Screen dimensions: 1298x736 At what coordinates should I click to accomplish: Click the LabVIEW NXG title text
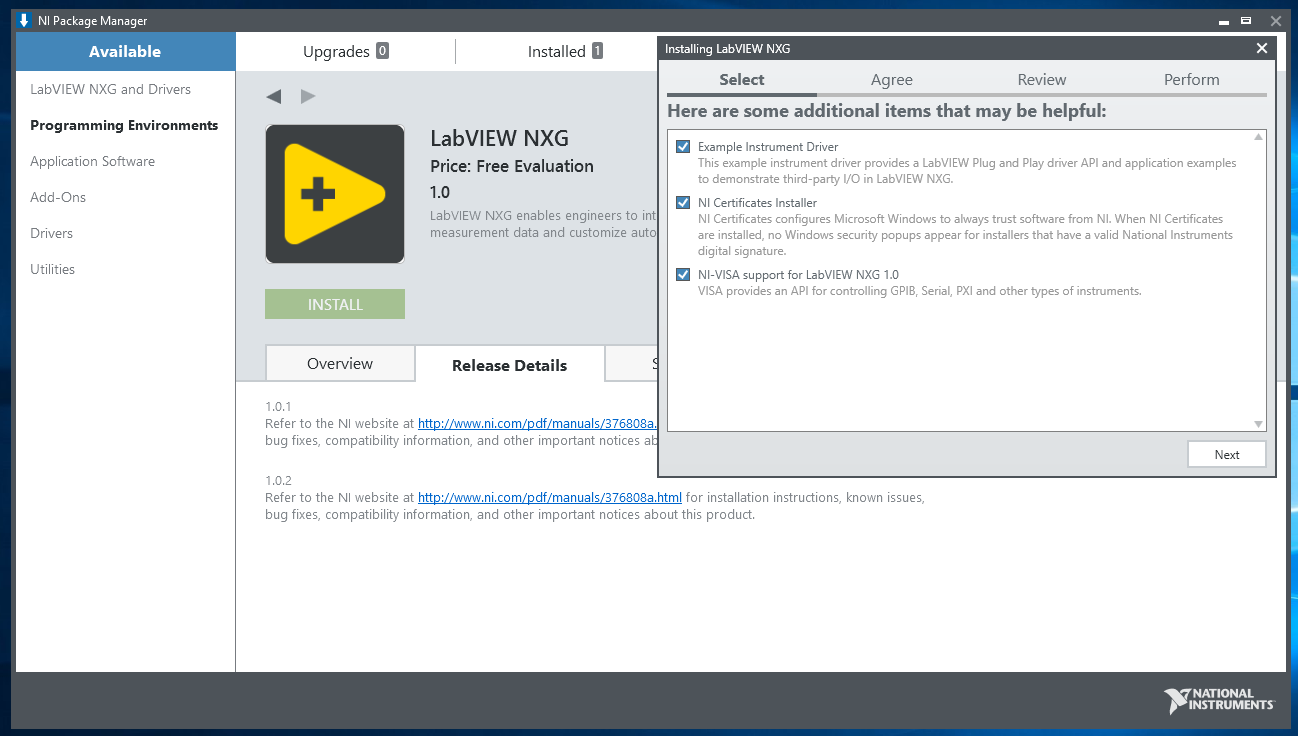pyautogui.click(x=499, y=138)
